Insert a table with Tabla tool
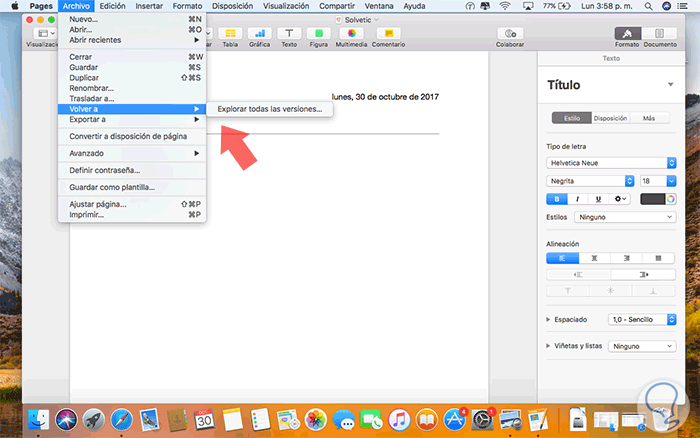Screen dimensions: 700x438 (230, 34)
